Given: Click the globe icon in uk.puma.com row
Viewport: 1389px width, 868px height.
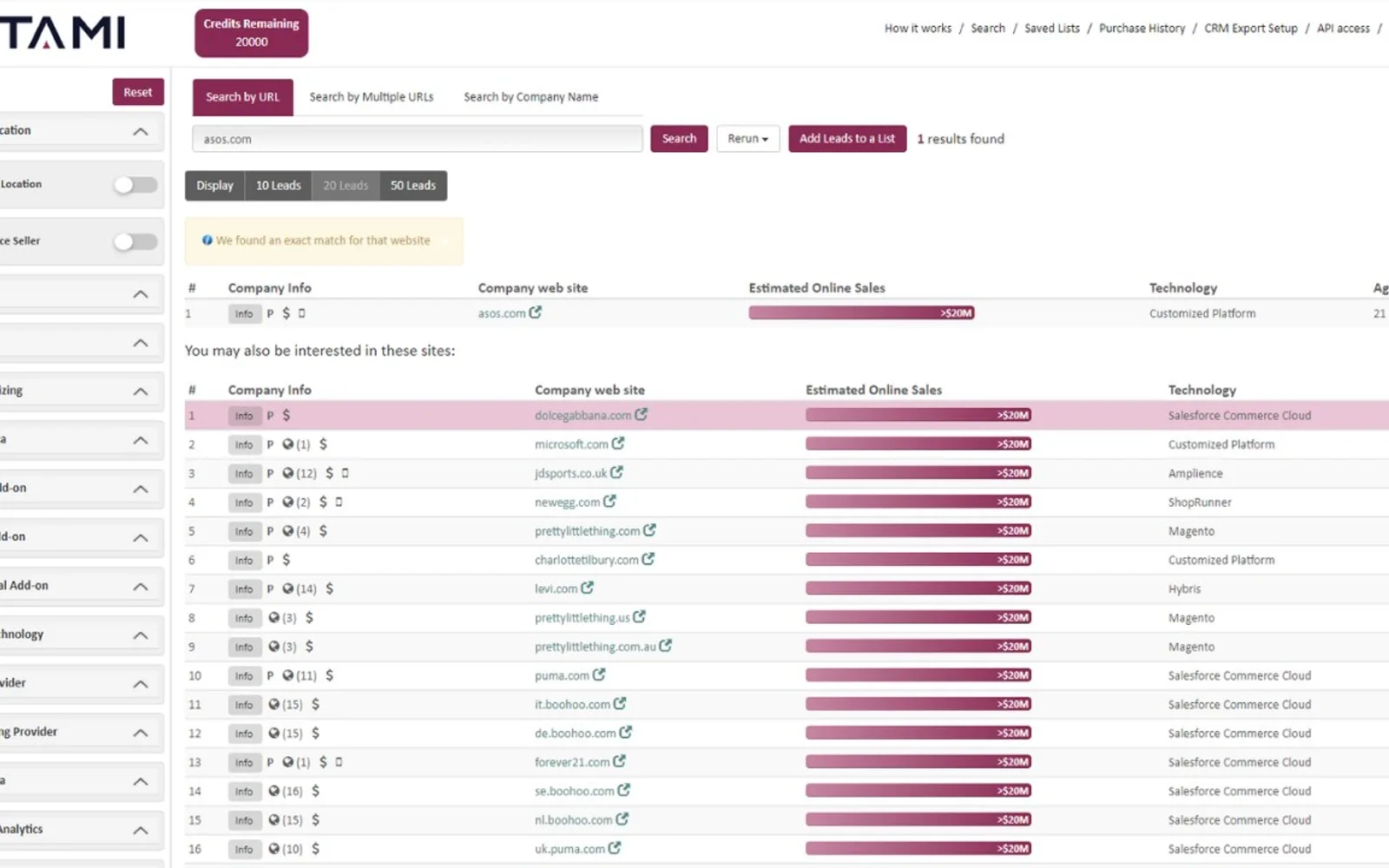Looking at the screenshot, I should point(274,849).
